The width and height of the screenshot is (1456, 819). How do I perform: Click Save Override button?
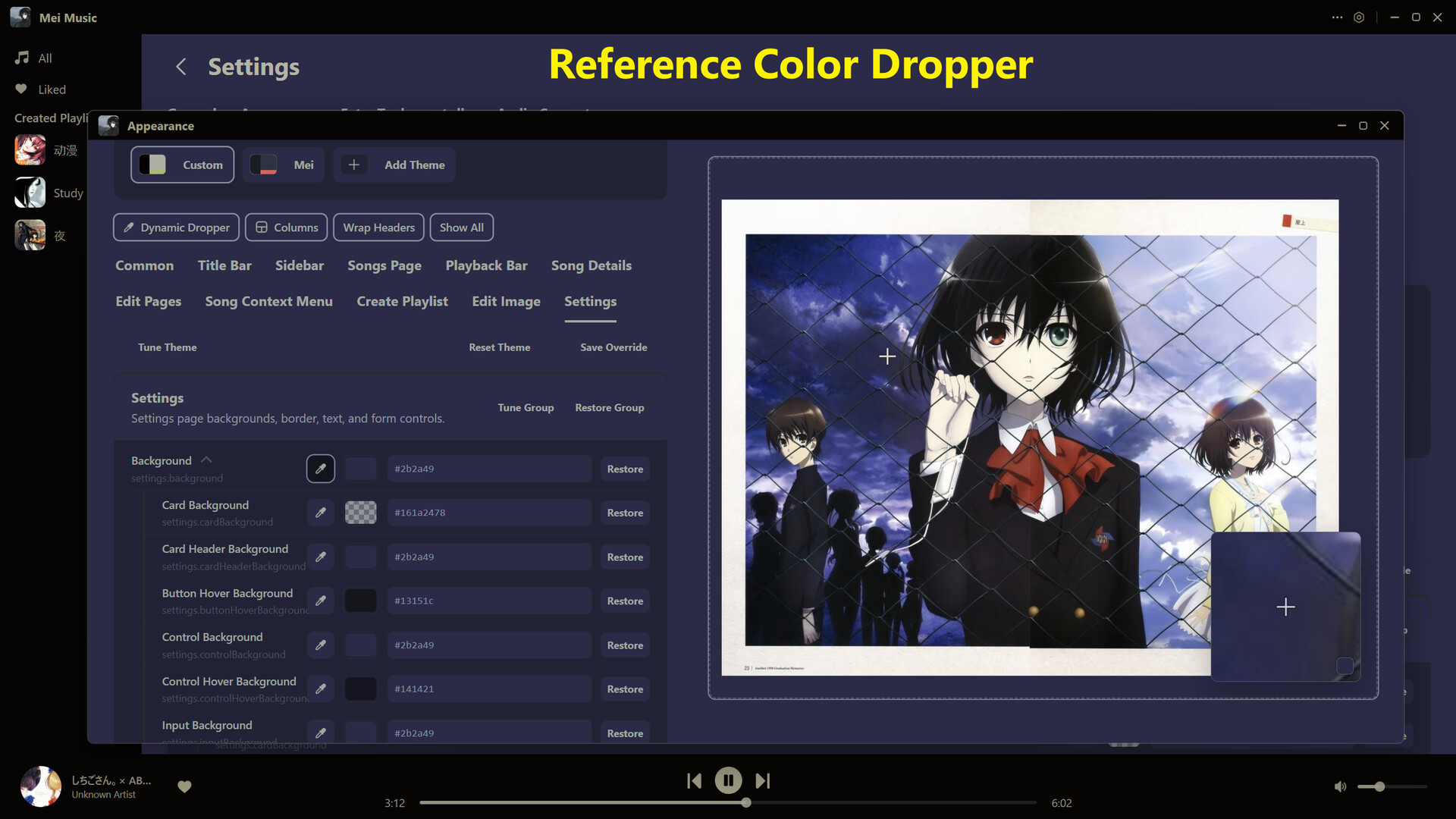(613, 347)
